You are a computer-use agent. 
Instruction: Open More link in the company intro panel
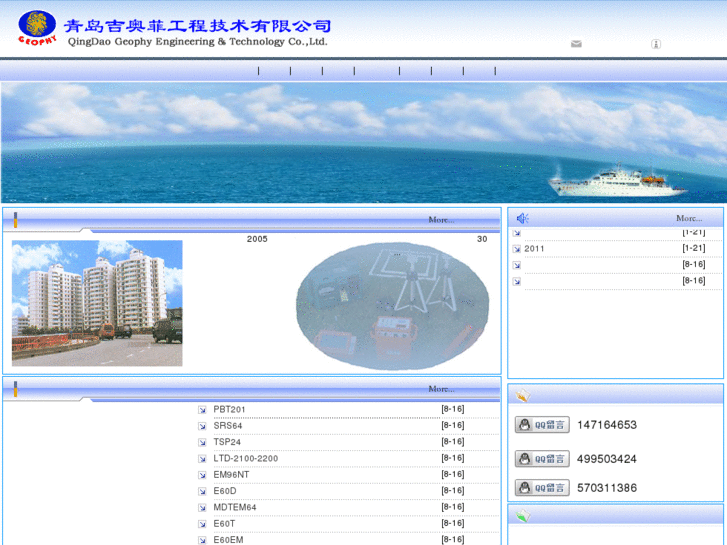(440, 220)
